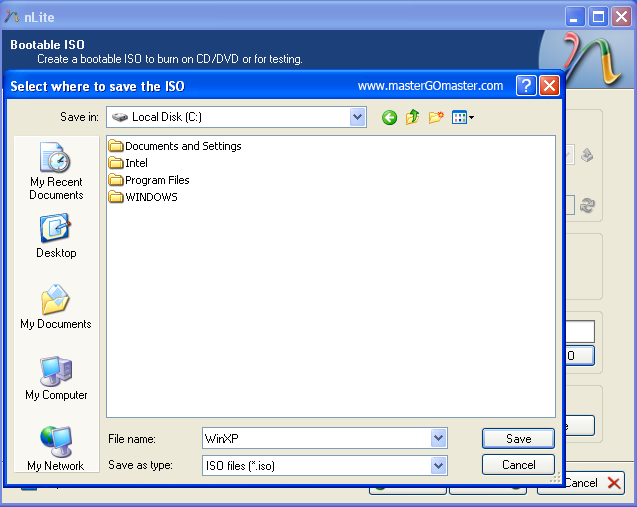The image size is (637, 507).
Task: Click the nLite burn disc icon
Action: (x=587, y=155)
